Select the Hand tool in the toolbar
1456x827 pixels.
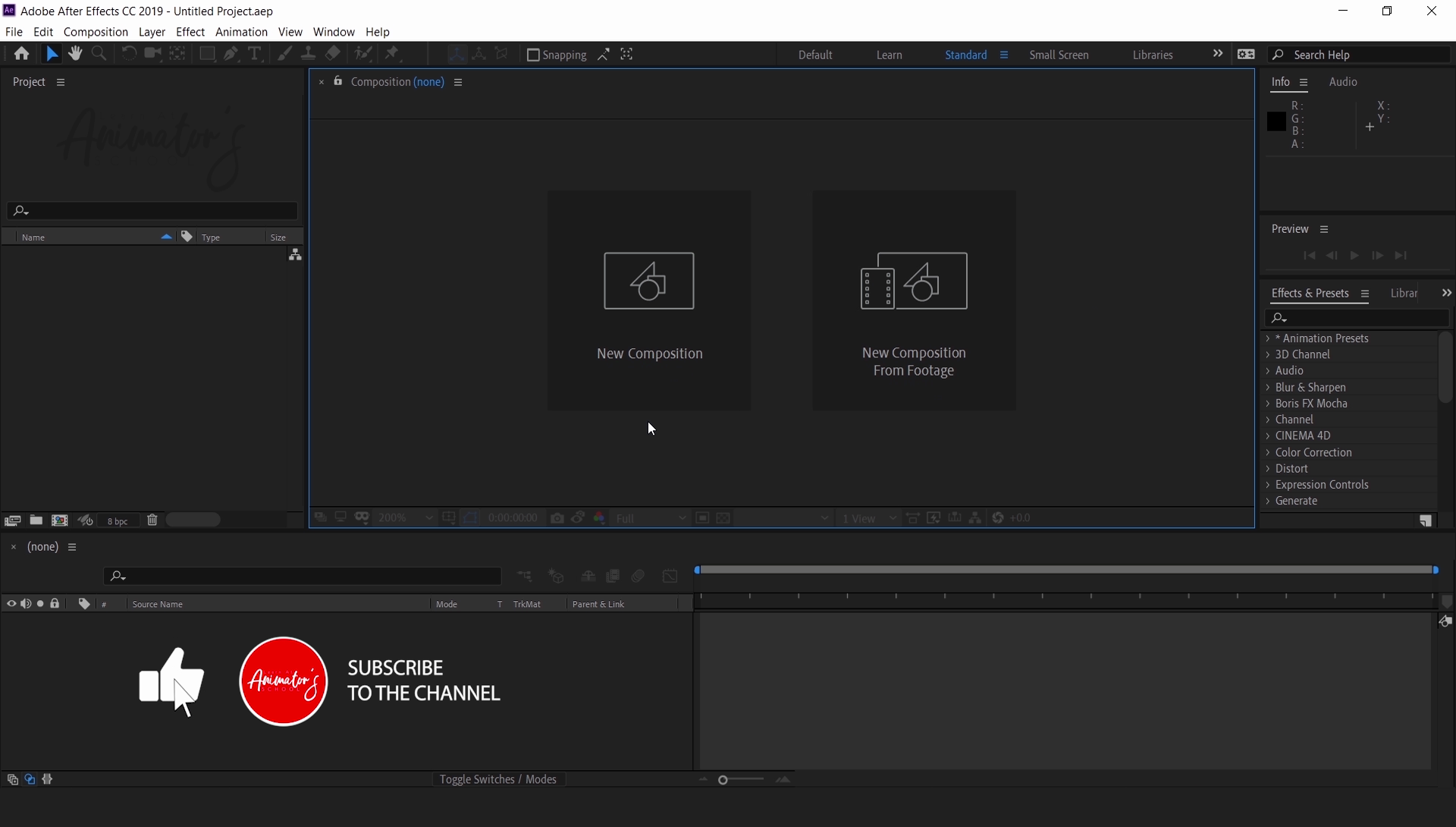tap(75, 53)
